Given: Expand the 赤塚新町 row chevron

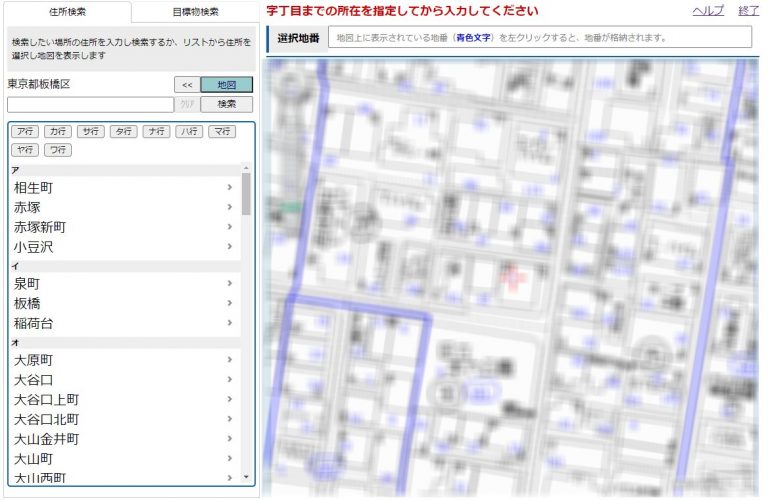Looking at the screenshot, I should click(230, 227).
